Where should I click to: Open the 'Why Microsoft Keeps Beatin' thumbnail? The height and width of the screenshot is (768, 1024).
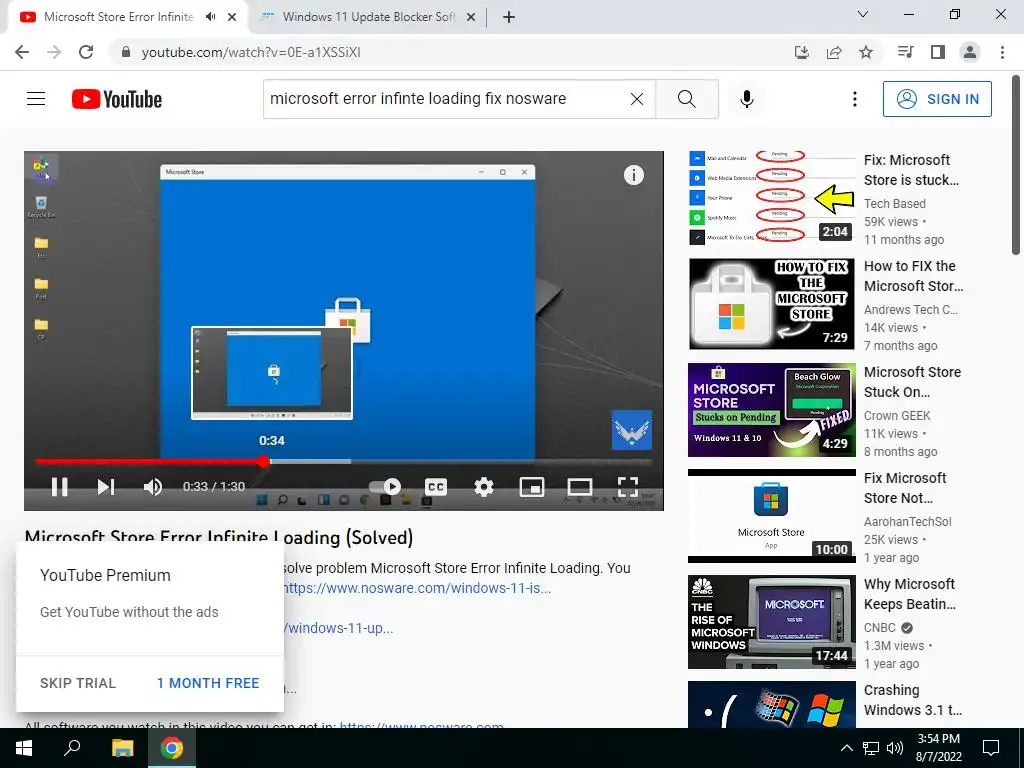[772, 622]
